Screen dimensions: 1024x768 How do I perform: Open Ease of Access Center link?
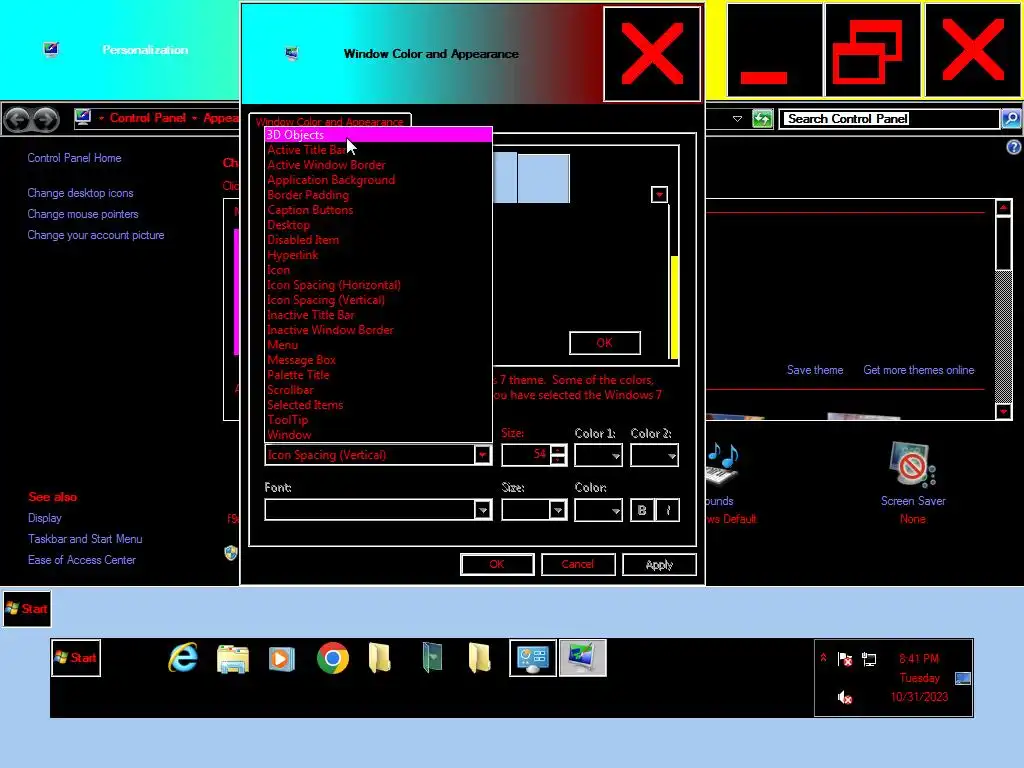click(82, 560)
